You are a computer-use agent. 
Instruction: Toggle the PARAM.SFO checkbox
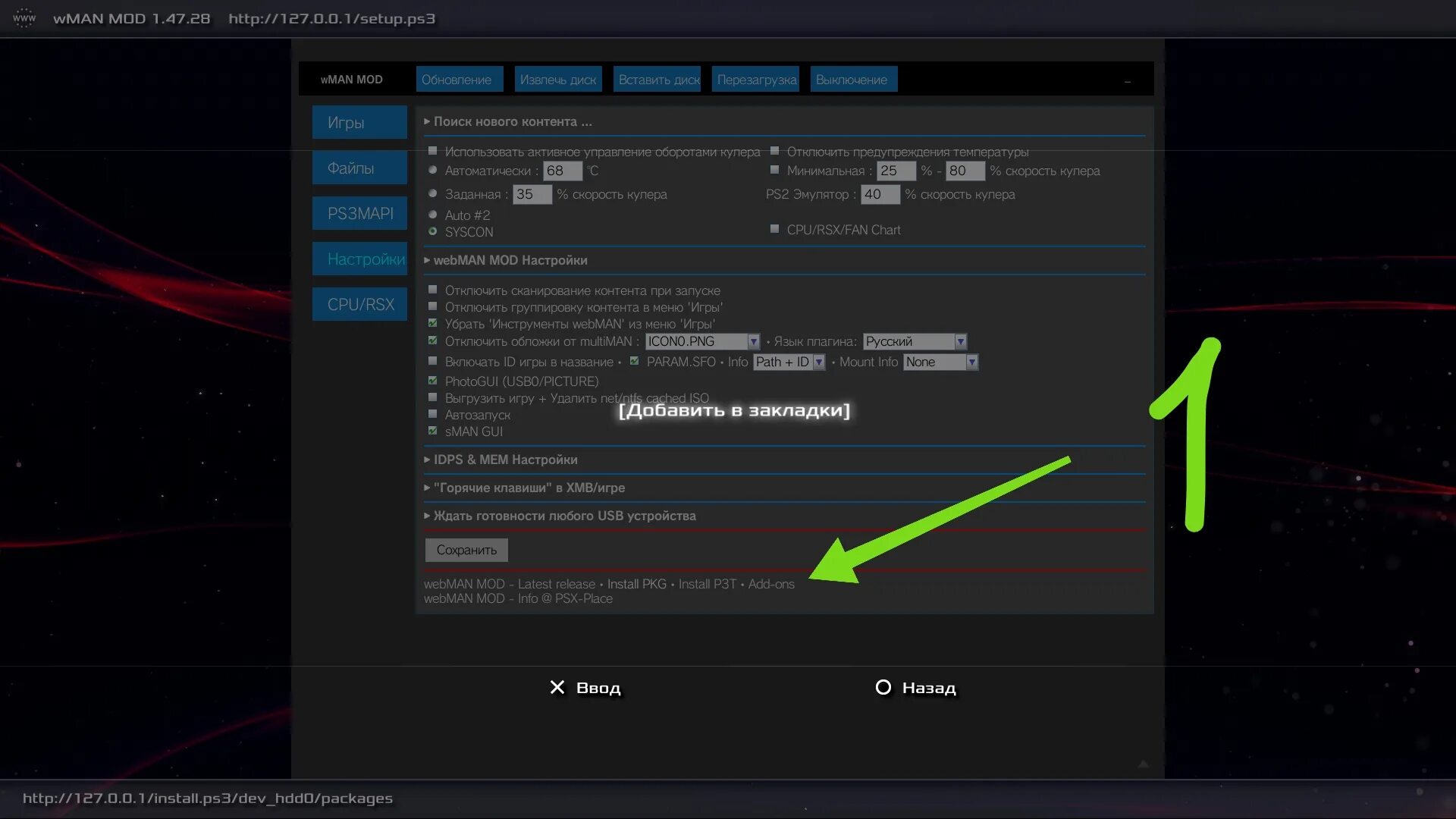(634, 361)
